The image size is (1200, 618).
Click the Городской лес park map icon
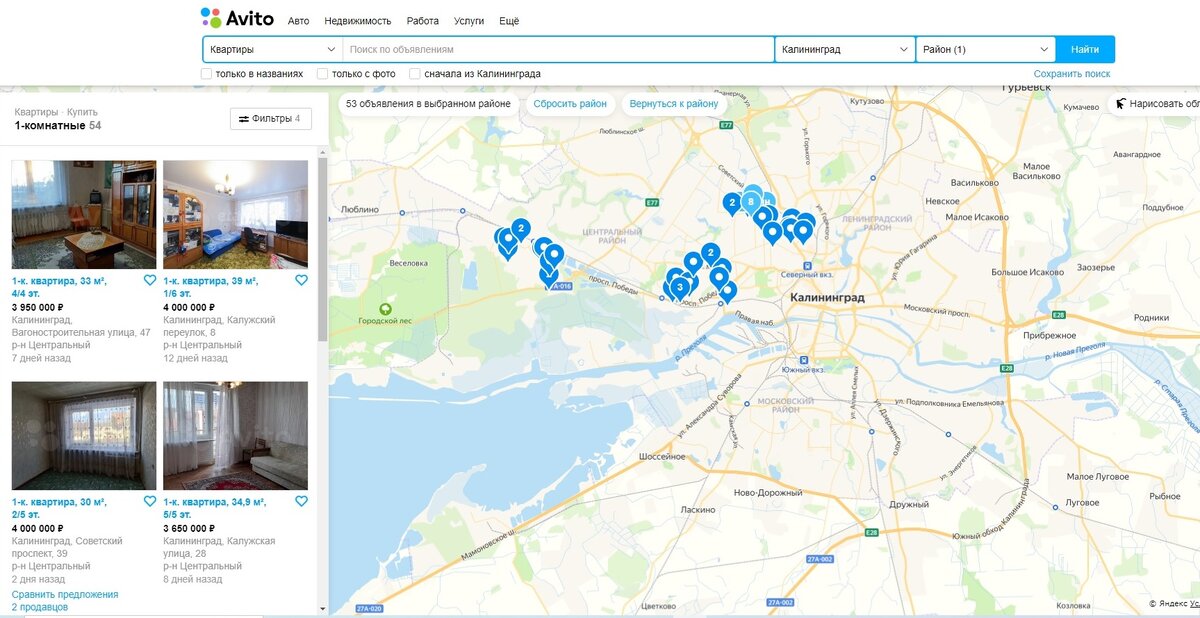385,309
